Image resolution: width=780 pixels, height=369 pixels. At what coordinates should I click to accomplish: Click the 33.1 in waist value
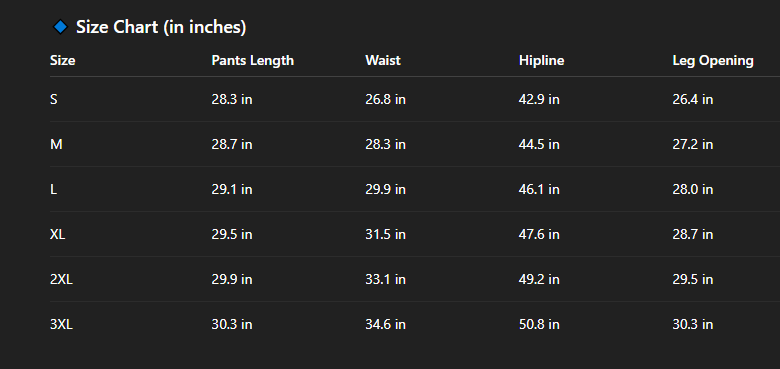[386, 279]
